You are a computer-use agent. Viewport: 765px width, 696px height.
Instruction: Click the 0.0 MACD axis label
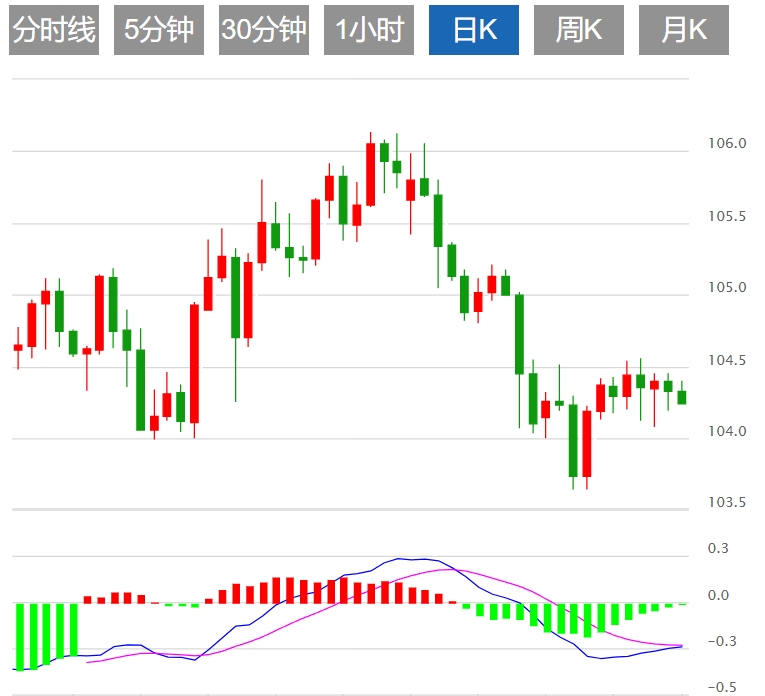[718, 596]
